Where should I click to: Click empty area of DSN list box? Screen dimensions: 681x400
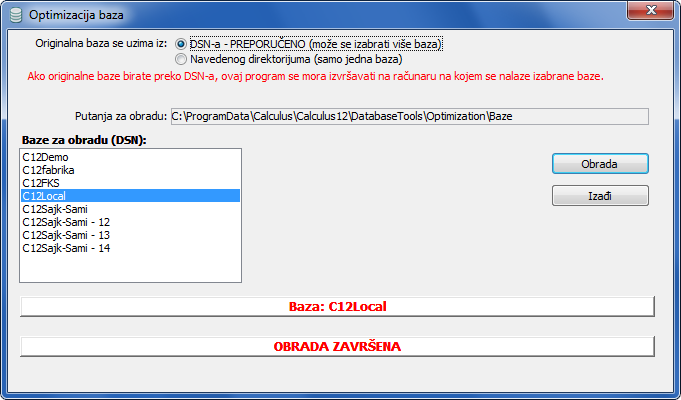click(130, 268)
